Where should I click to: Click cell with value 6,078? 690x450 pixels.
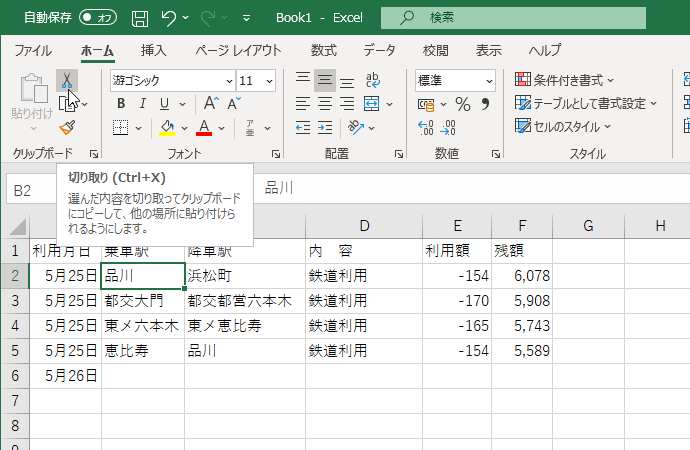[522, 276]
